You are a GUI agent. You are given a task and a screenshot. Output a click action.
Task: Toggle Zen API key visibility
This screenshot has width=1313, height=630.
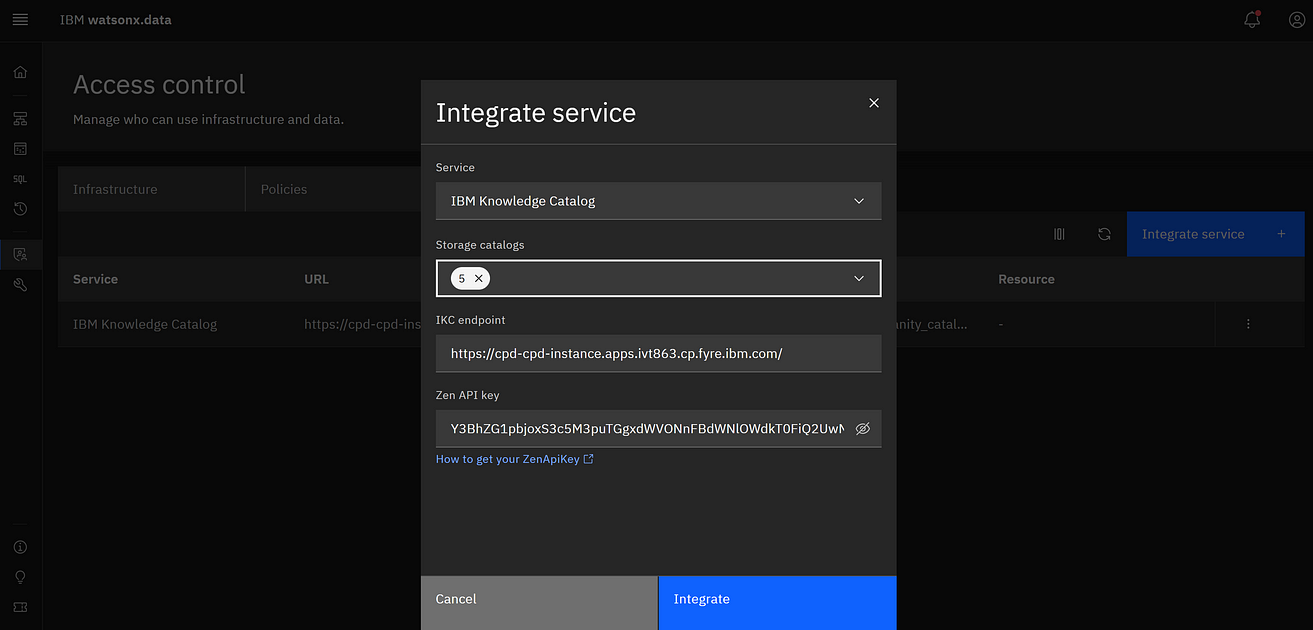pyautogui.click(x=863, y=428)
